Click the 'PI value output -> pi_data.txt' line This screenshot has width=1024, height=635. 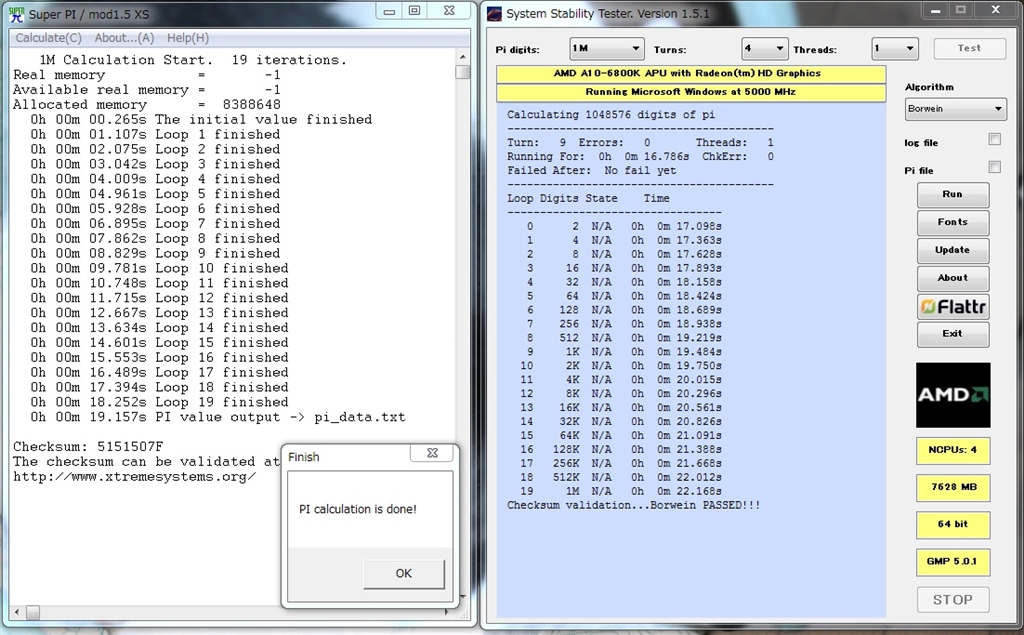217,417
